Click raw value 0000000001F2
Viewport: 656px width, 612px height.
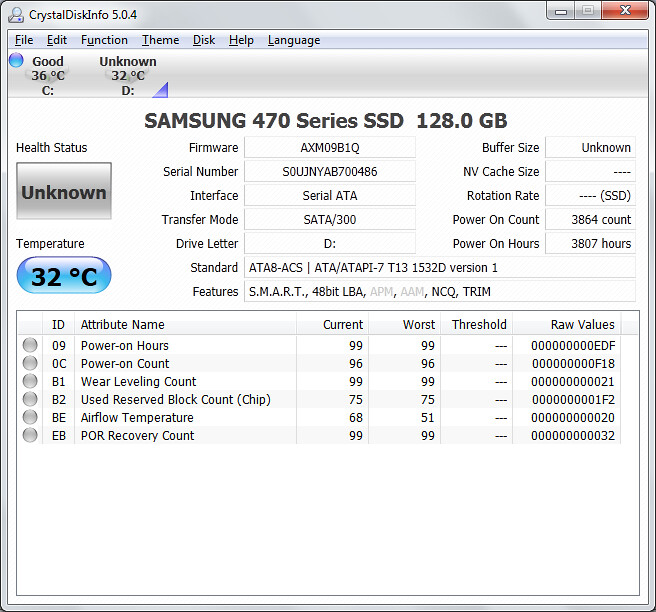point(573,399)
